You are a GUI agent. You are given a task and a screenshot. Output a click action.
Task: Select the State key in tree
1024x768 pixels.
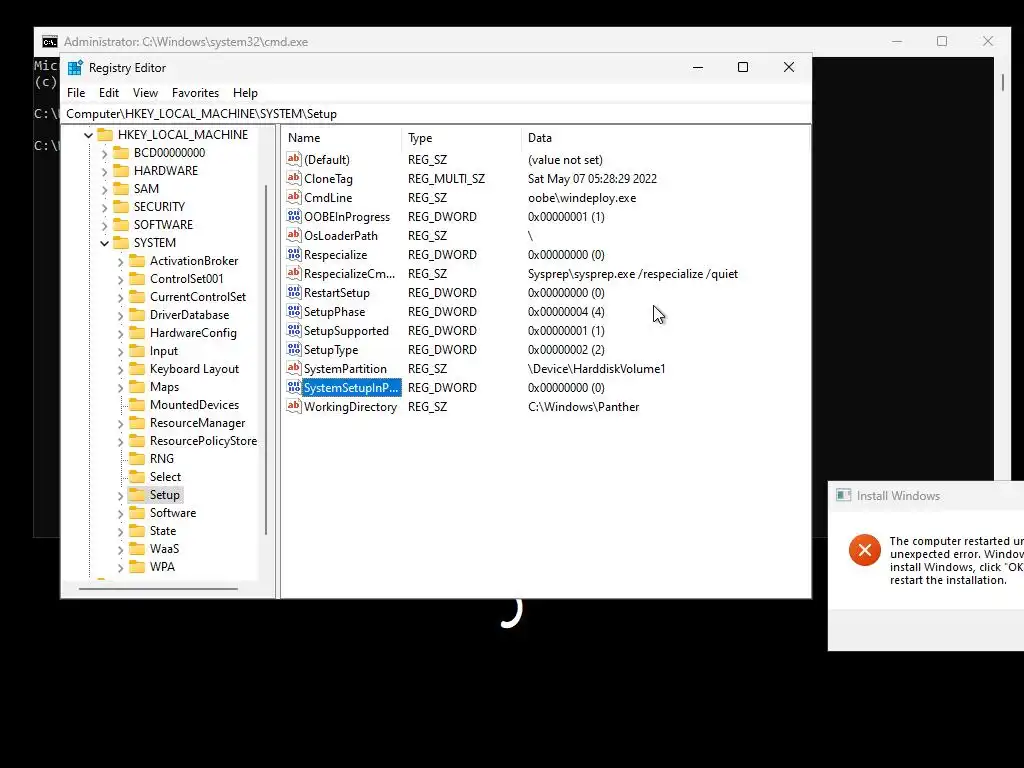[163, 531]
